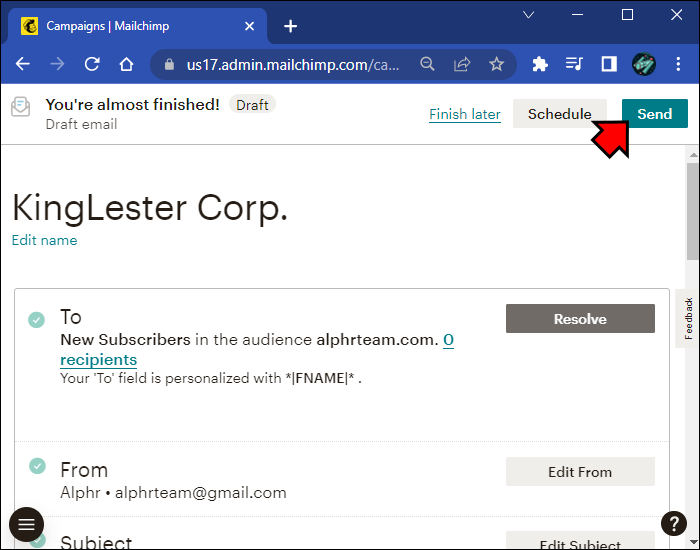
Task: Minimize the browser window
Action: (x=577, y=15)
